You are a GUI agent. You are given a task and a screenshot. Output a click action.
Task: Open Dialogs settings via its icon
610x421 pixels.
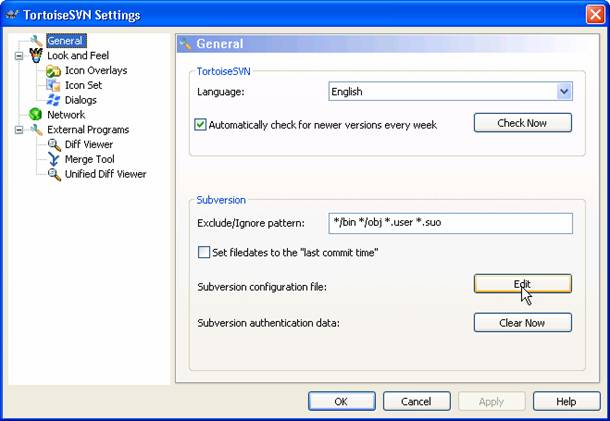[x=53, y=100]
